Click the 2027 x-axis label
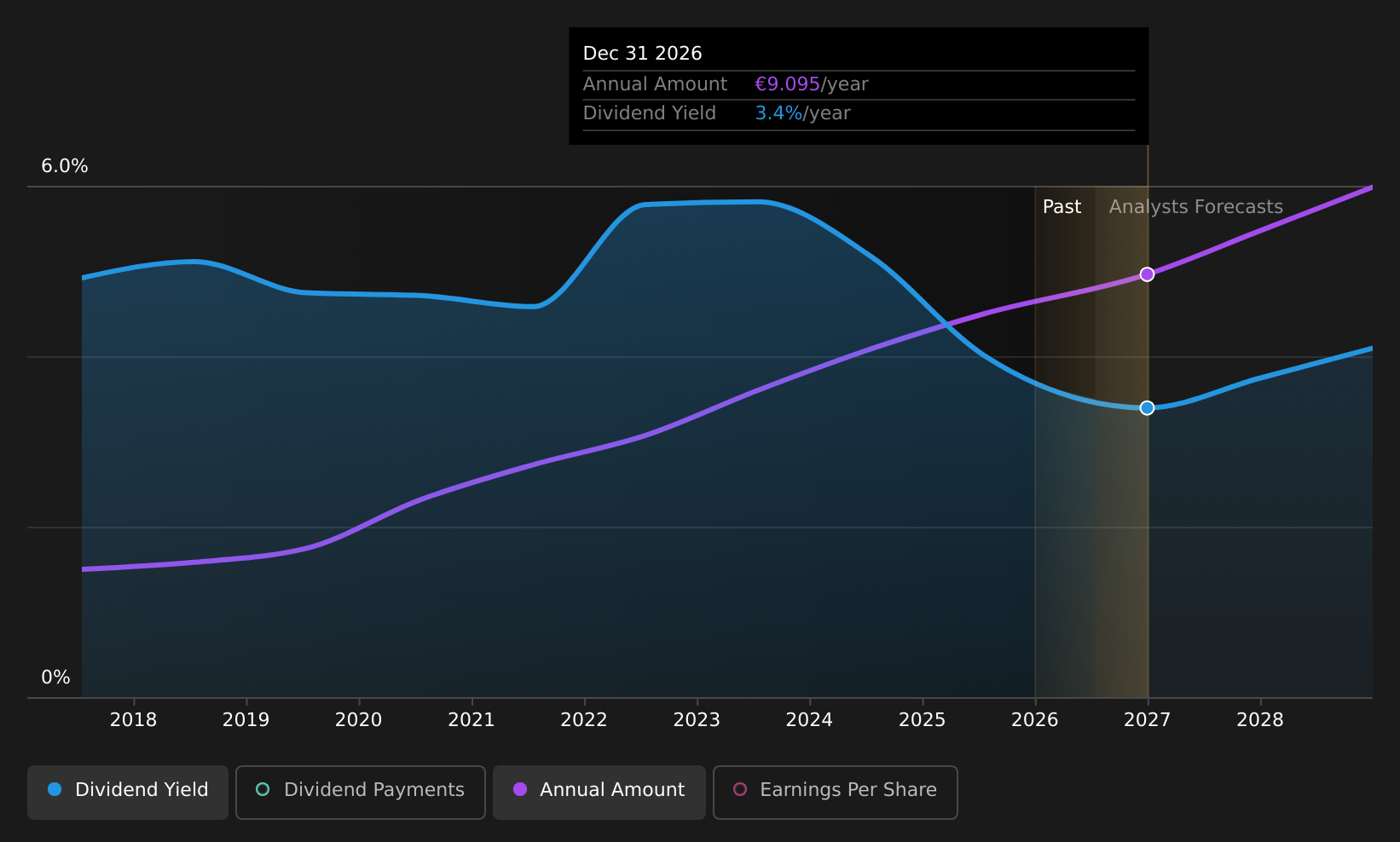This screenshot has width=1400, height=842. click(1147, 720)
